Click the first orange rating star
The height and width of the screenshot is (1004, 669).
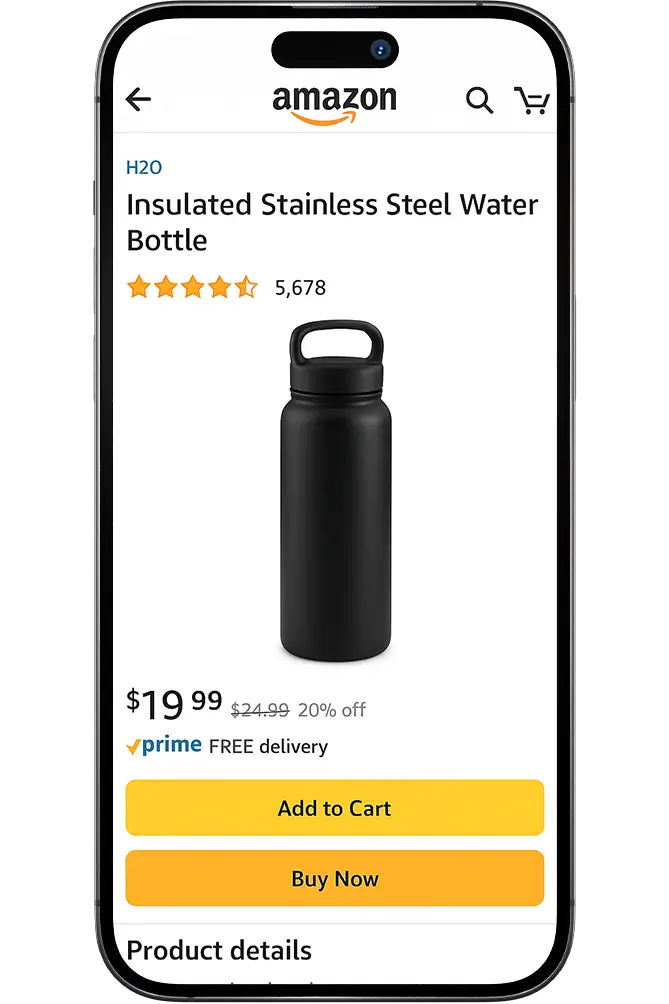[138, 287]
